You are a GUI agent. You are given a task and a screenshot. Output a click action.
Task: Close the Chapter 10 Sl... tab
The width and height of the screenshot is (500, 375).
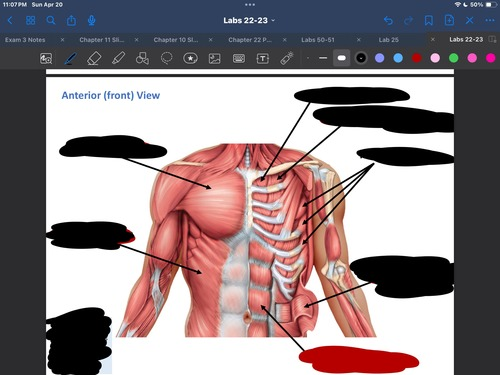tap(211, 40)
